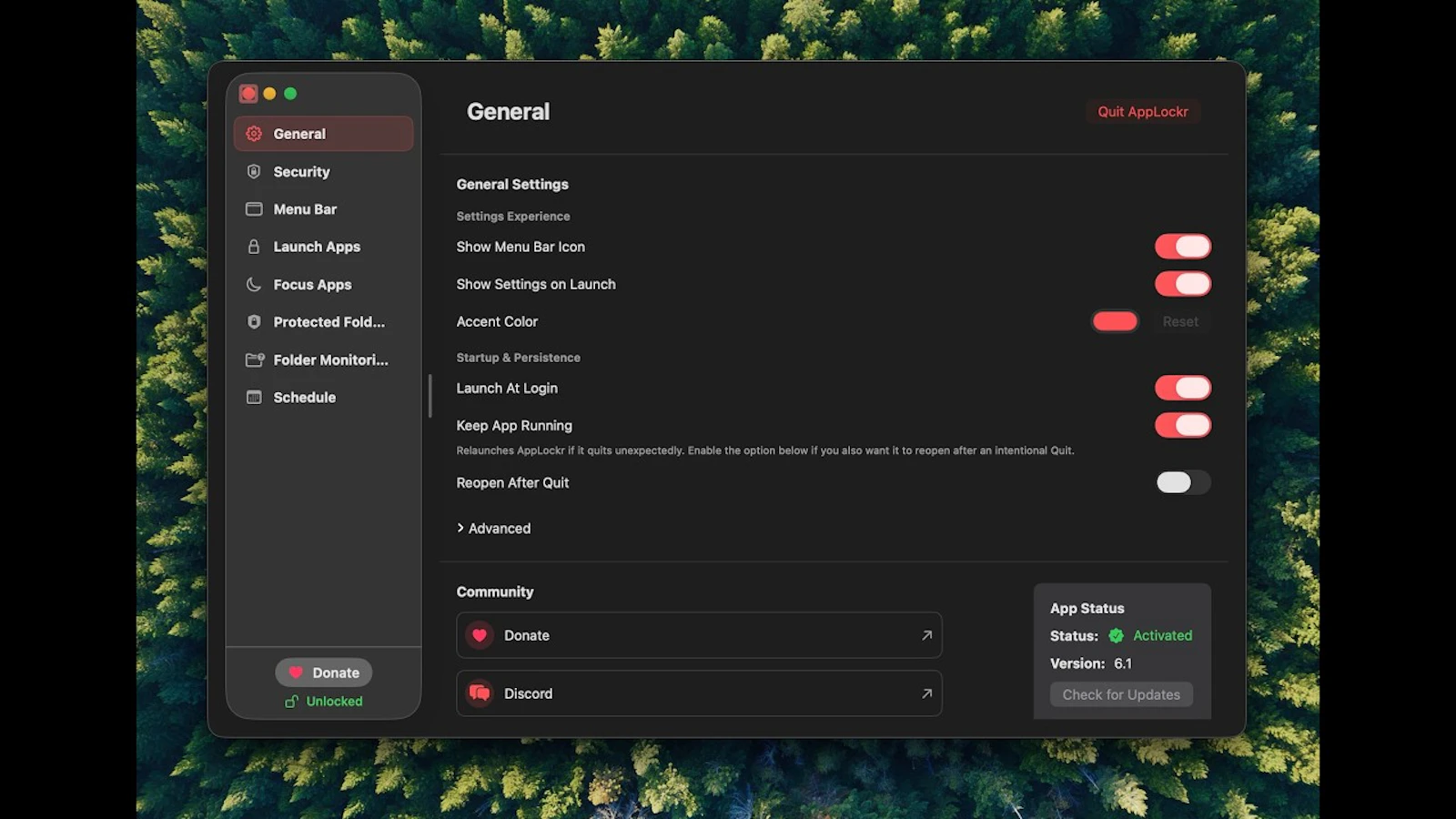Disable Keep App Running switch
Viewport: 1456px width, 819px height.
click(1183, 425)
